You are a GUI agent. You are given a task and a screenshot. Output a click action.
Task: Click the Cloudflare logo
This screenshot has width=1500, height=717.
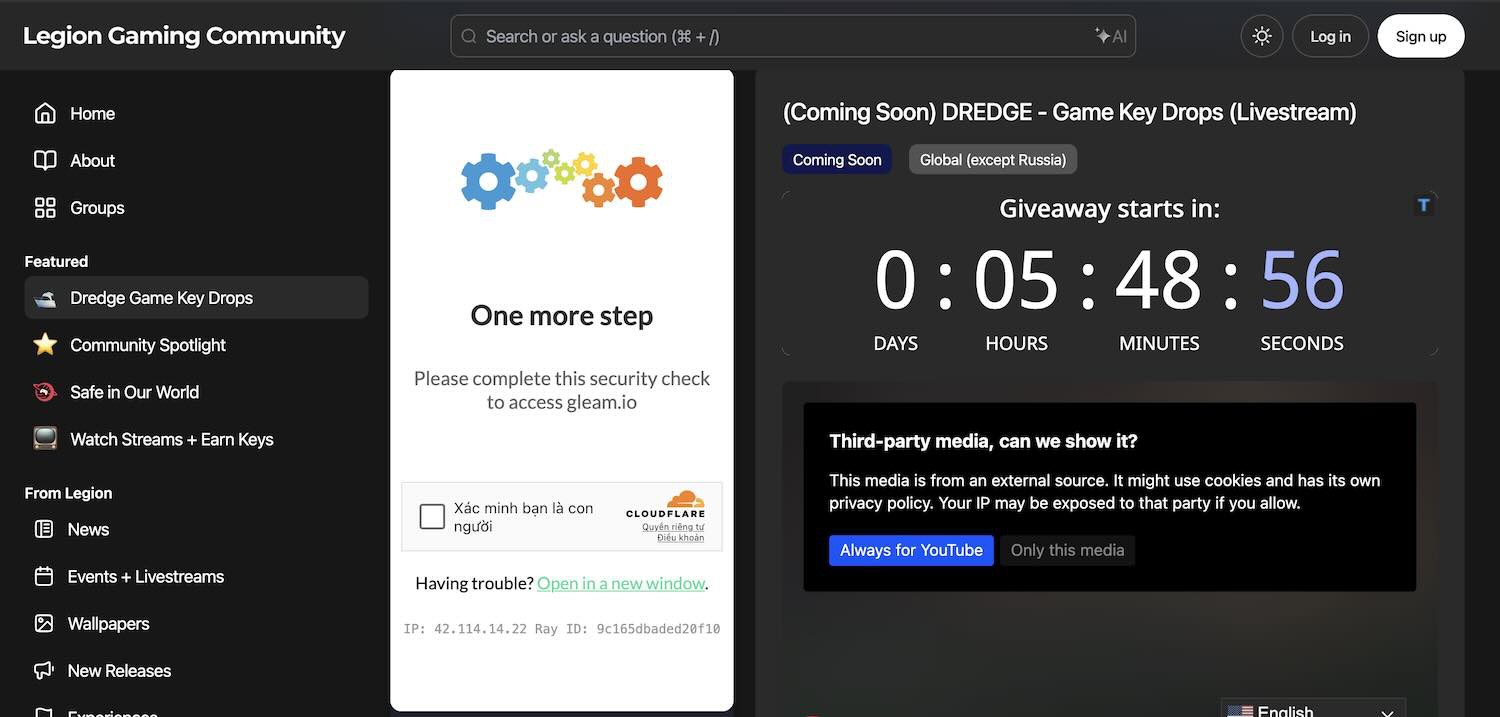click(x=666, y=504)
